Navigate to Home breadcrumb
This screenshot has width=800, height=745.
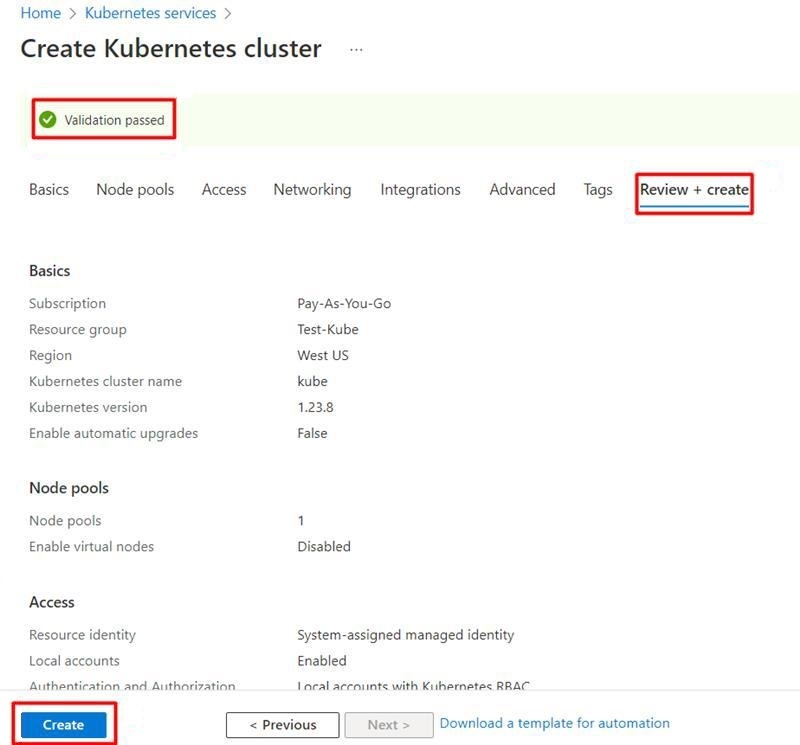pyautogui.click(x=40, y=13)
